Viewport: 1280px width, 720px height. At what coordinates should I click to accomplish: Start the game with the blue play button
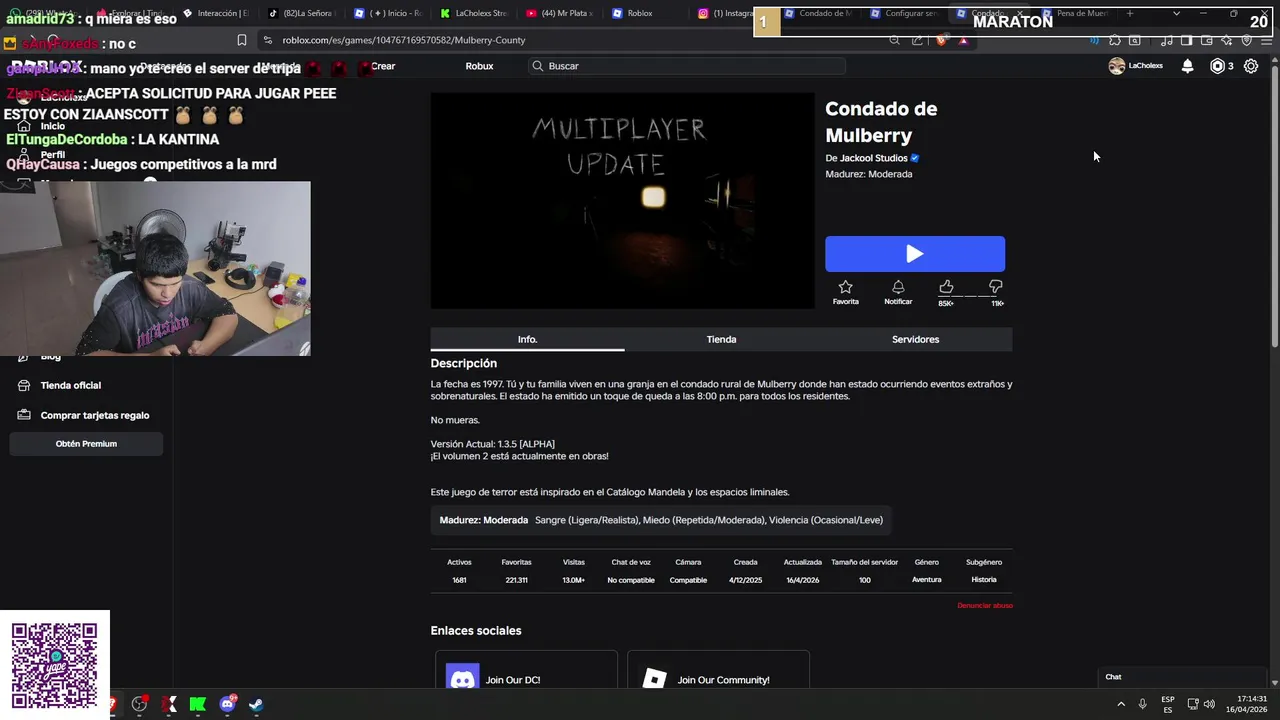915,254
